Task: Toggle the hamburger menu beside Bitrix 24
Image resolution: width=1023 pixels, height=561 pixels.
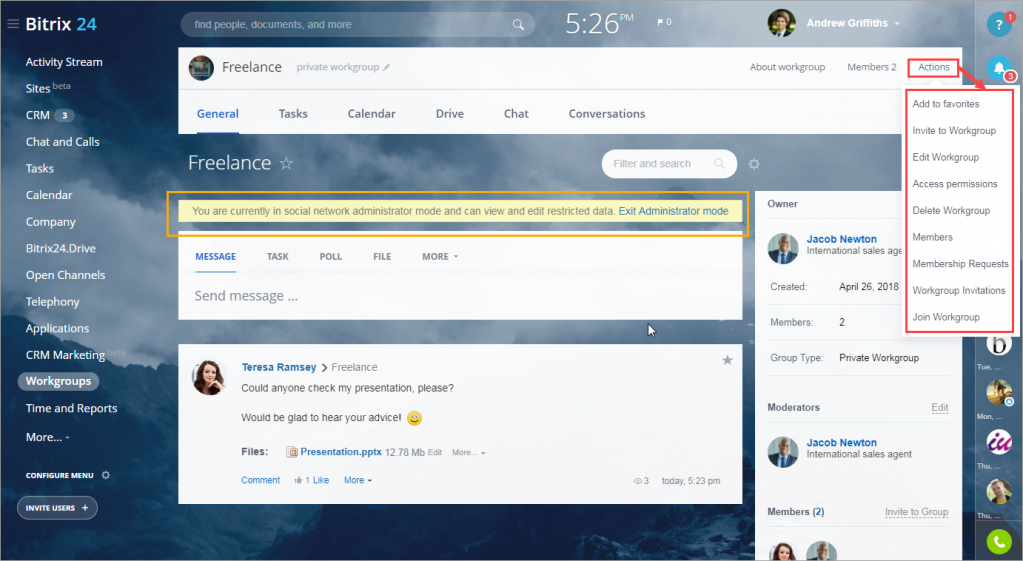Action: (x=13, y=24)
